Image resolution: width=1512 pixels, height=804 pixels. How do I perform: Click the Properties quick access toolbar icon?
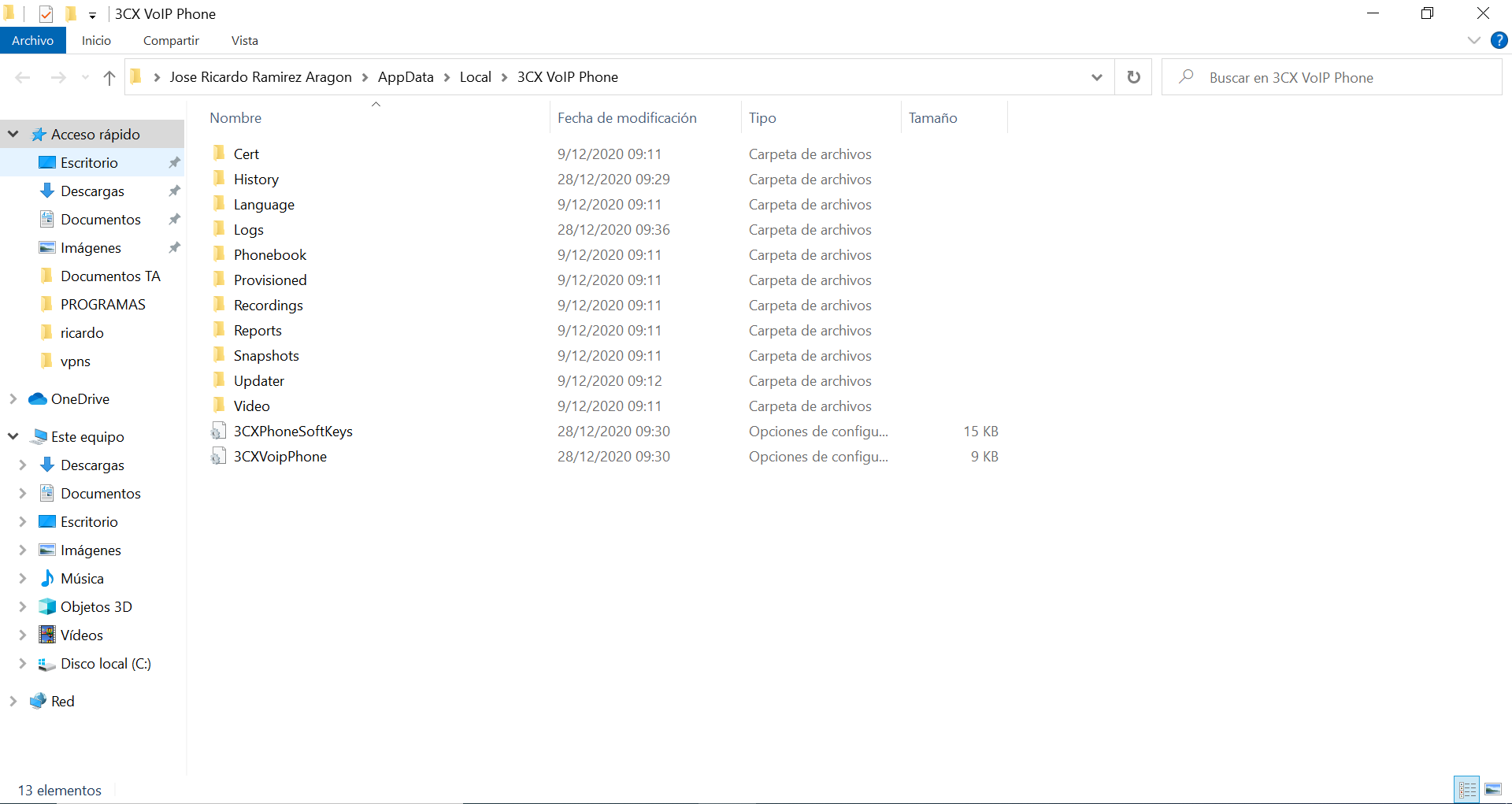[46, 13]
